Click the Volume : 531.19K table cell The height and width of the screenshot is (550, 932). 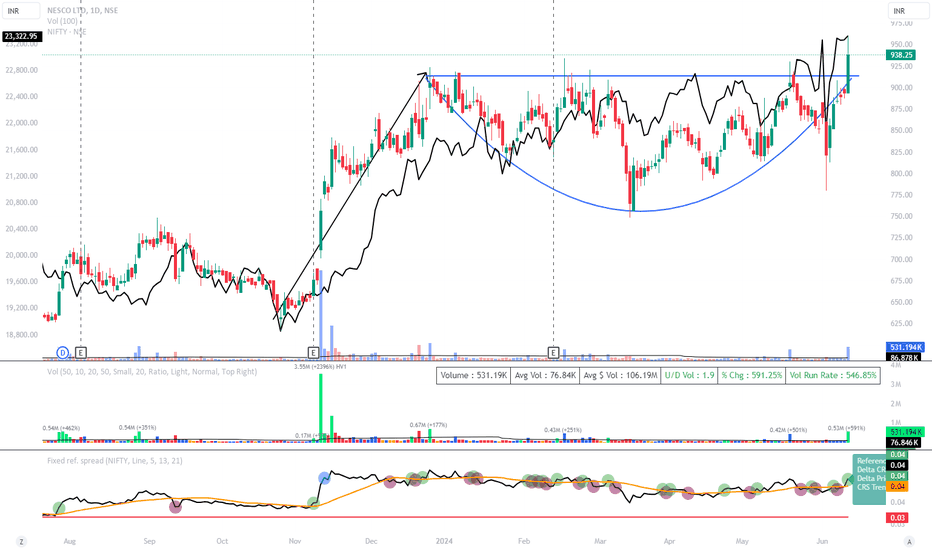click(473, 376)
